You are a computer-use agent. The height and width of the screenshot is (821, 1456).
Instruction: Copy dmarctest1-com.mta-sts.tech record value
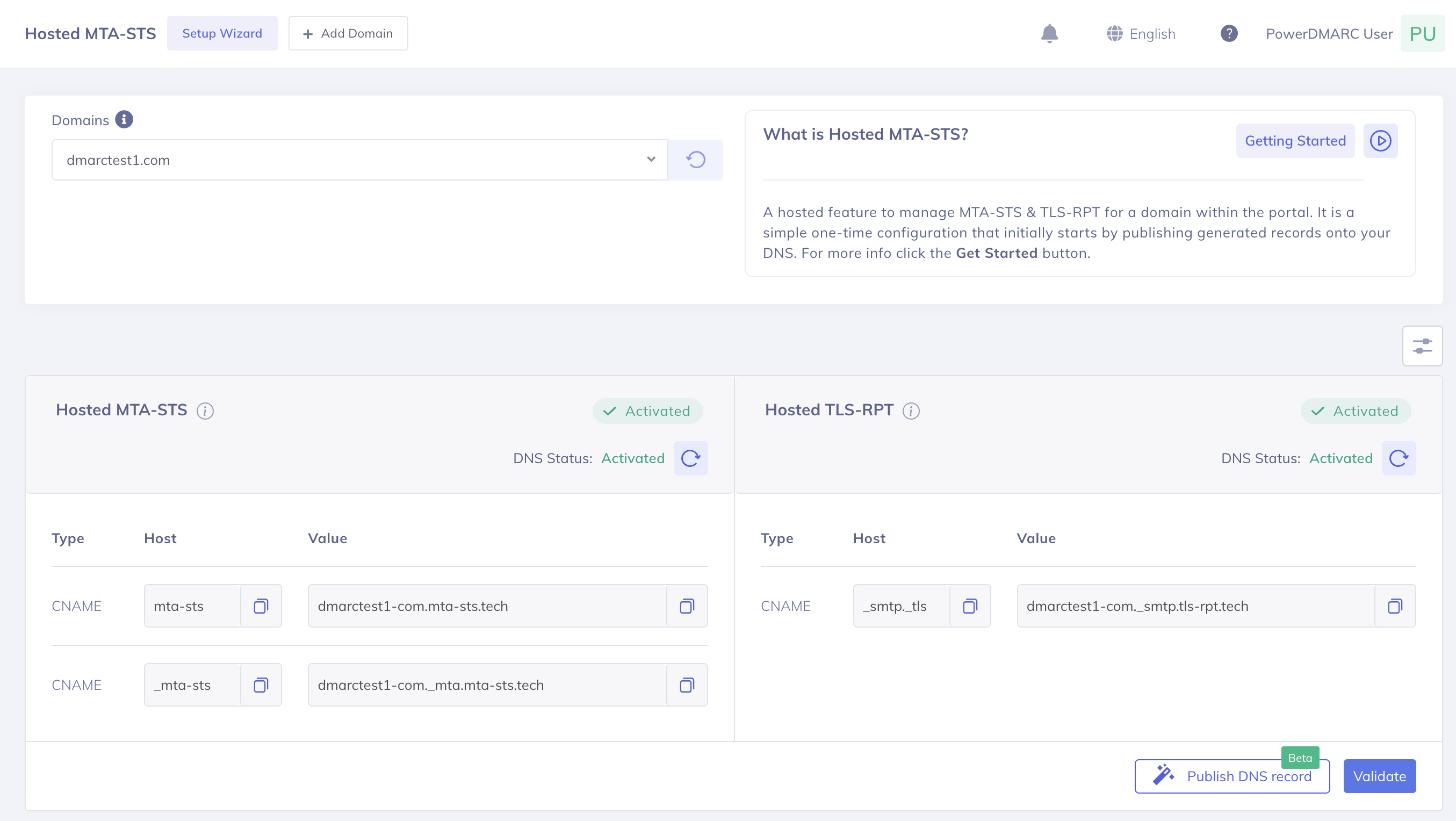coord(687,606)
